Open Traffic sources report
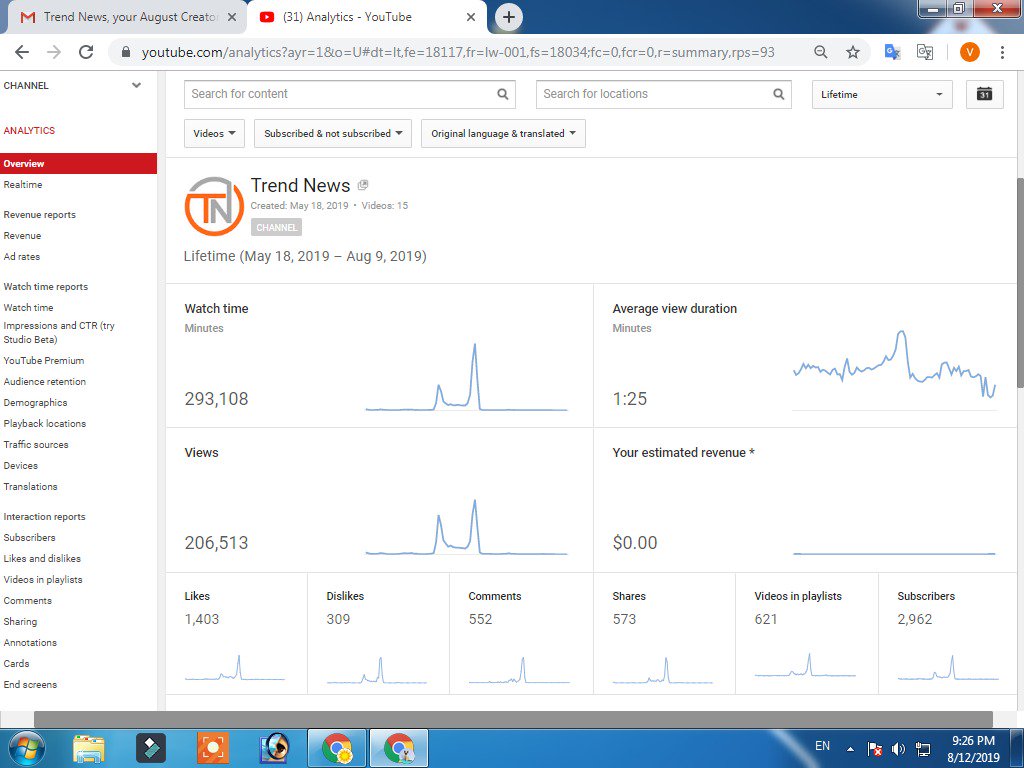The height and width of the screenshot is (768, 1024). [x=36, y=444]
